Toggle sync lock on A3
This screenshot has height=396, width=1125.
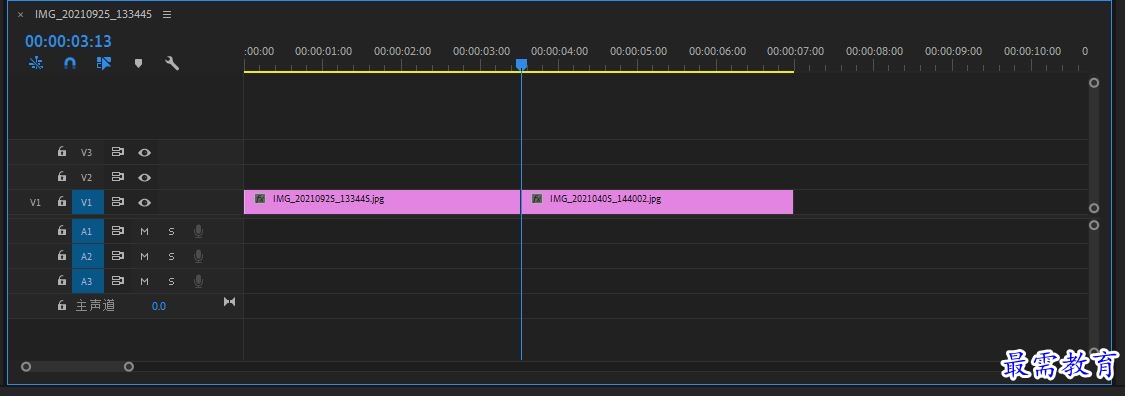click(118, 280)
